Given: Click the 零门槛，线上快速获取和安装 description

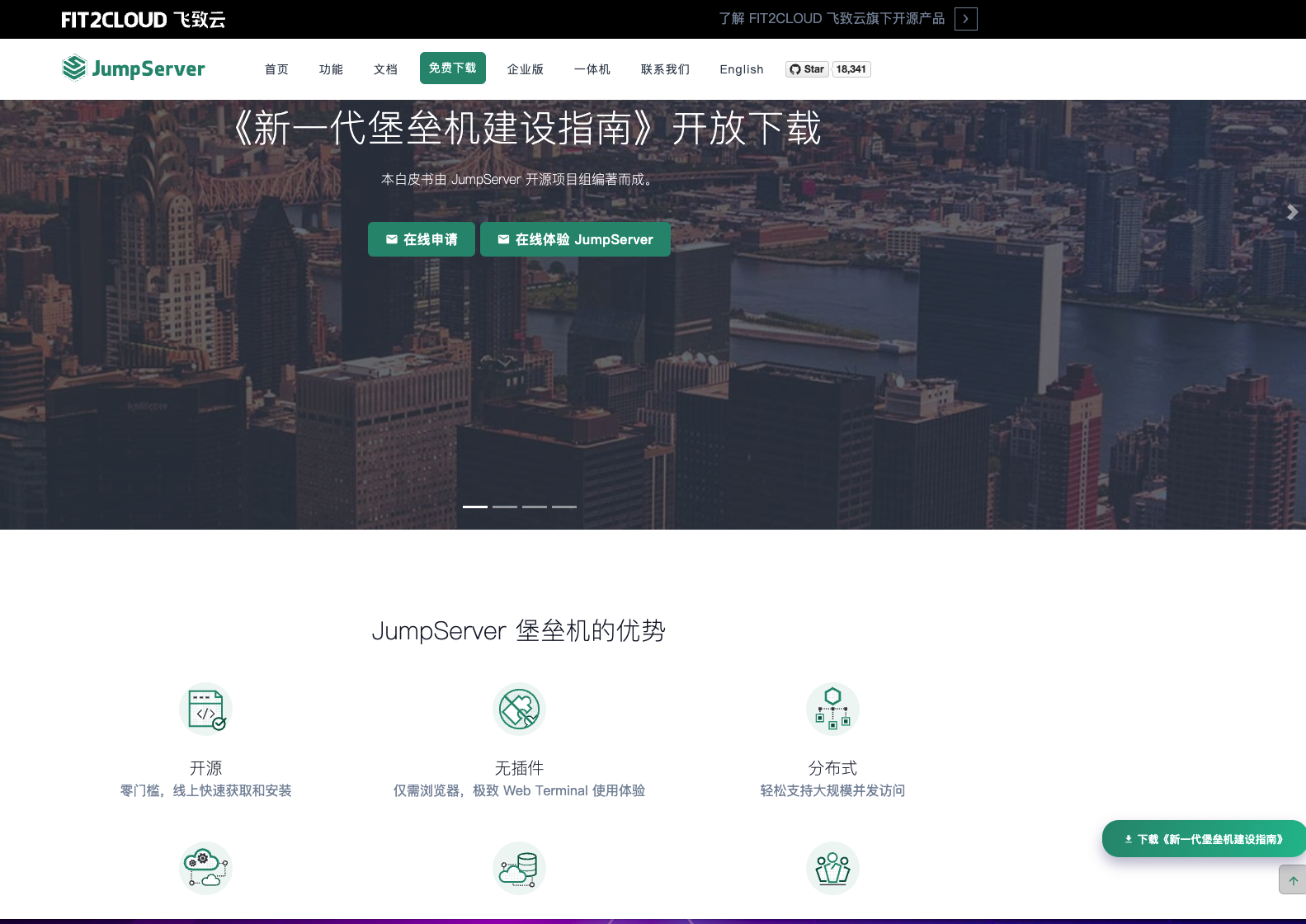Looking at the screenshot, I should point(206,790).
